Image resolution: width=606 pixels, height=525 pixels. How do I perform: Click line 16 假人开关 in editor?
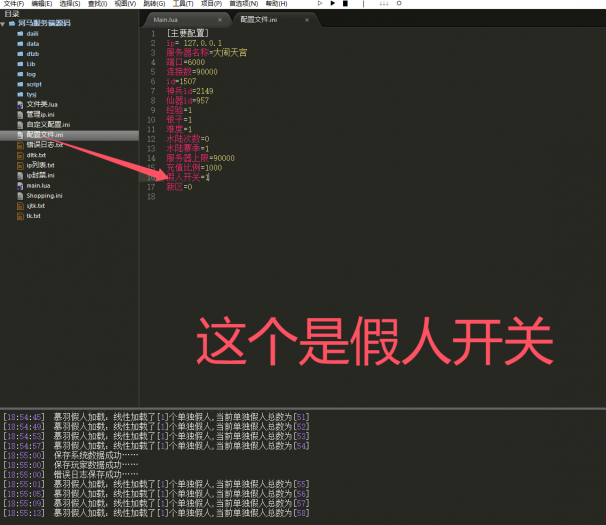pyautogui.click(x=188, y=177)
